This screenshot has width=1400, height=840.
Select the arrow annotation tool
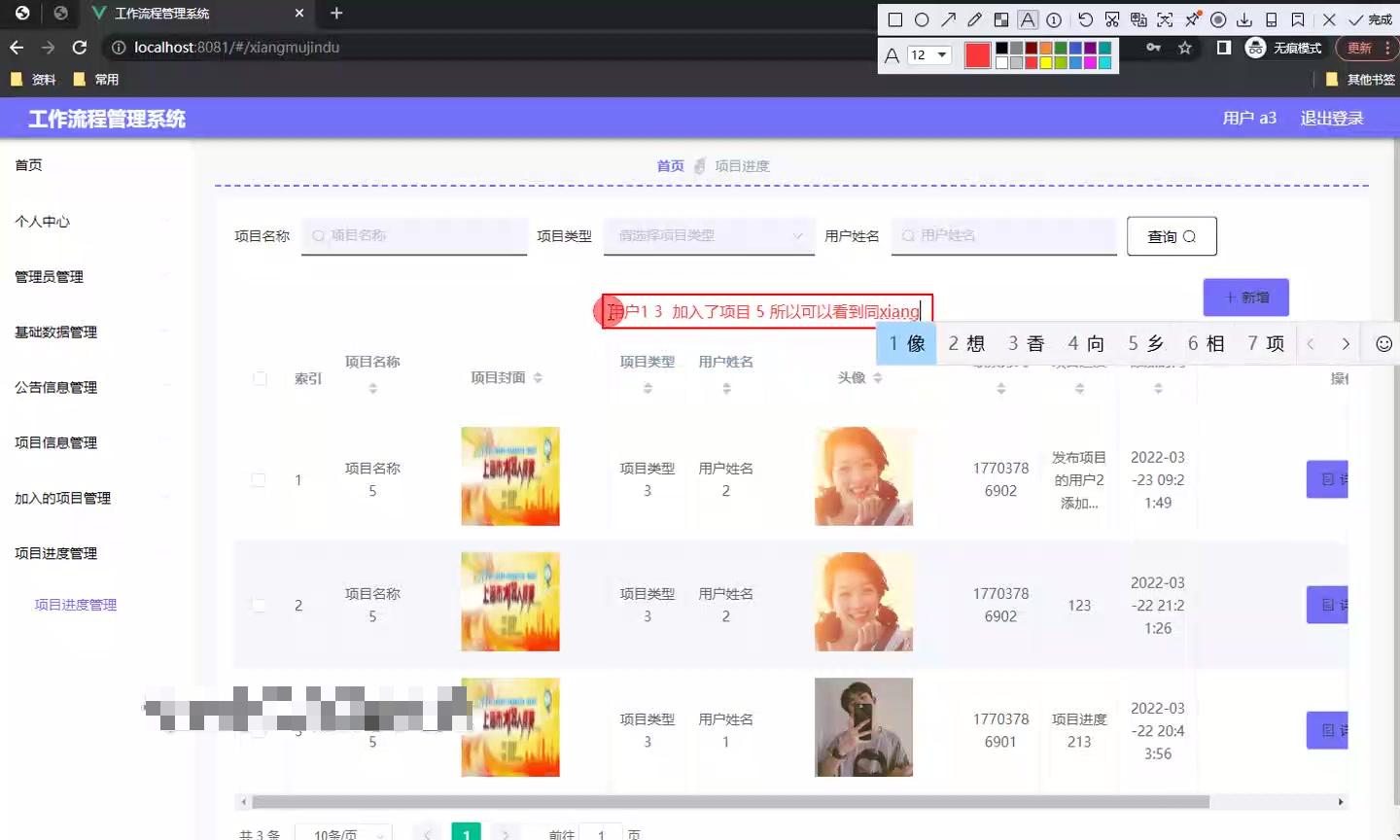[948, 17]
